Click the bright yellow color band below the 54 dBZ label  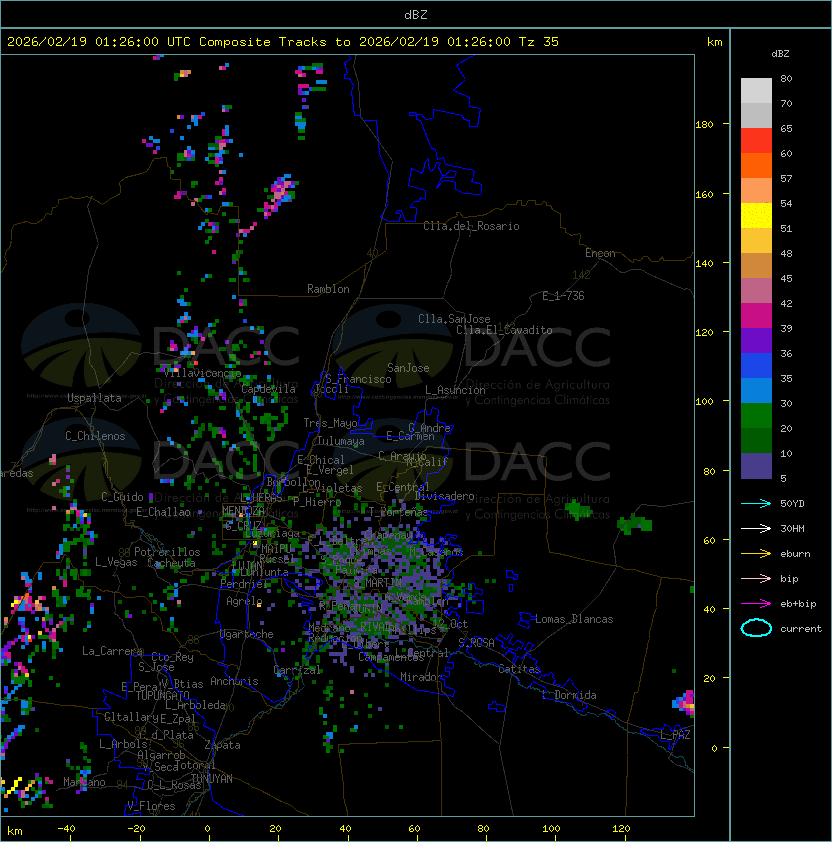point(756,216)
